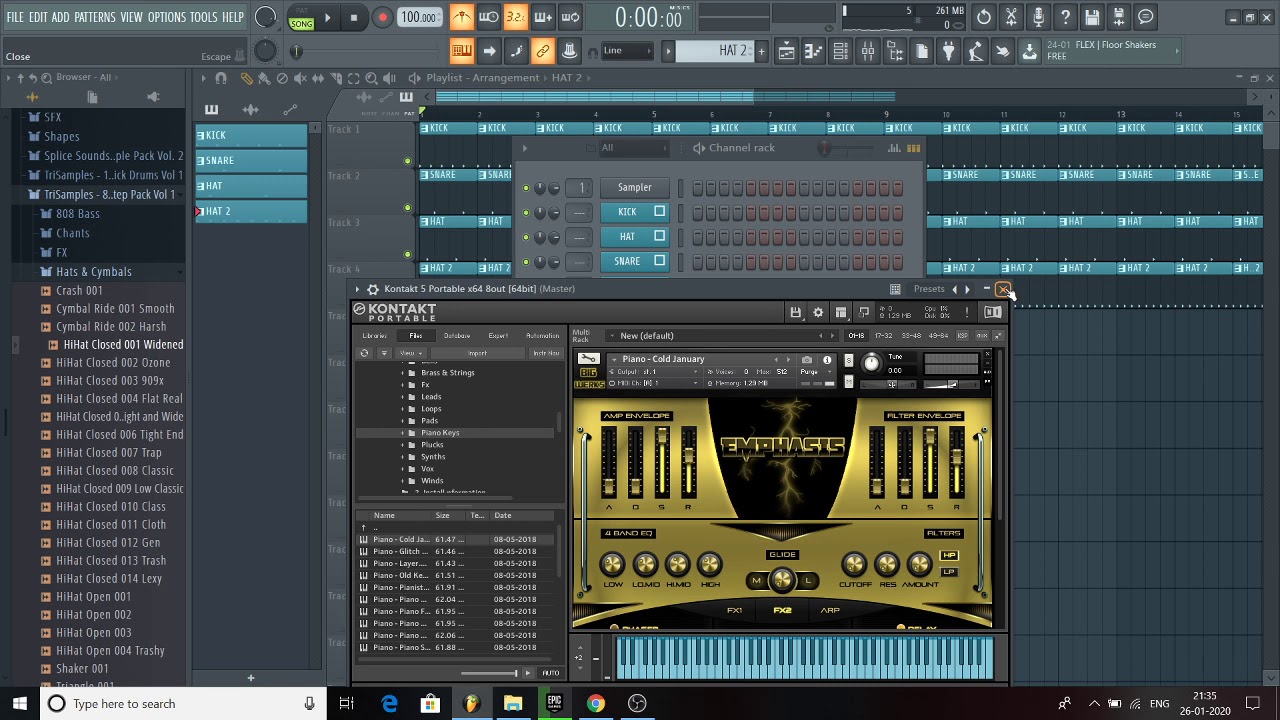Click the microphone recording icon in top toolbar
1280x720 pixels.
pos(1038,17)
